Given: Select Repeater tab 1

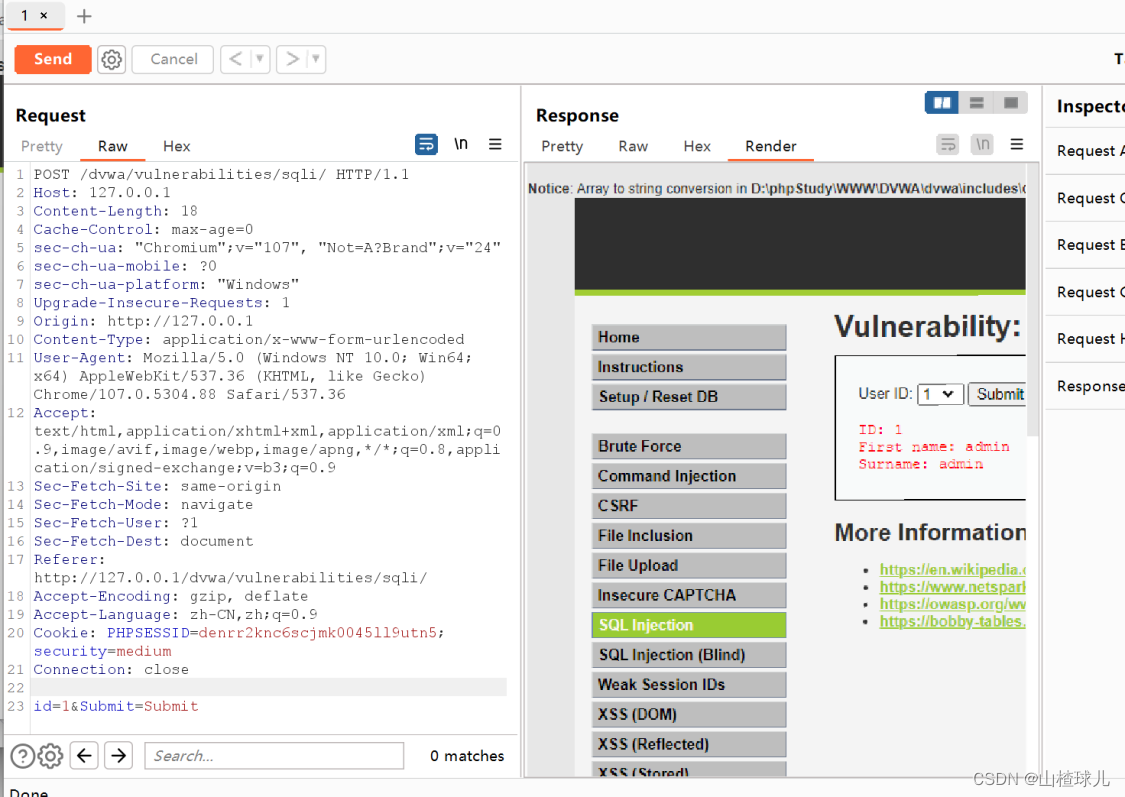Looking at the screenshot, I should click(x=25, y=15).
